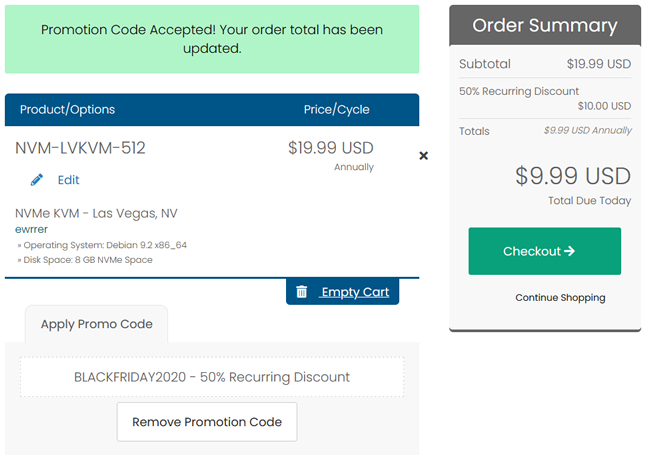Follow the Continue Shopping link
Image resolution: width=648 pixels, height=455 pixels.
(560, 298)
